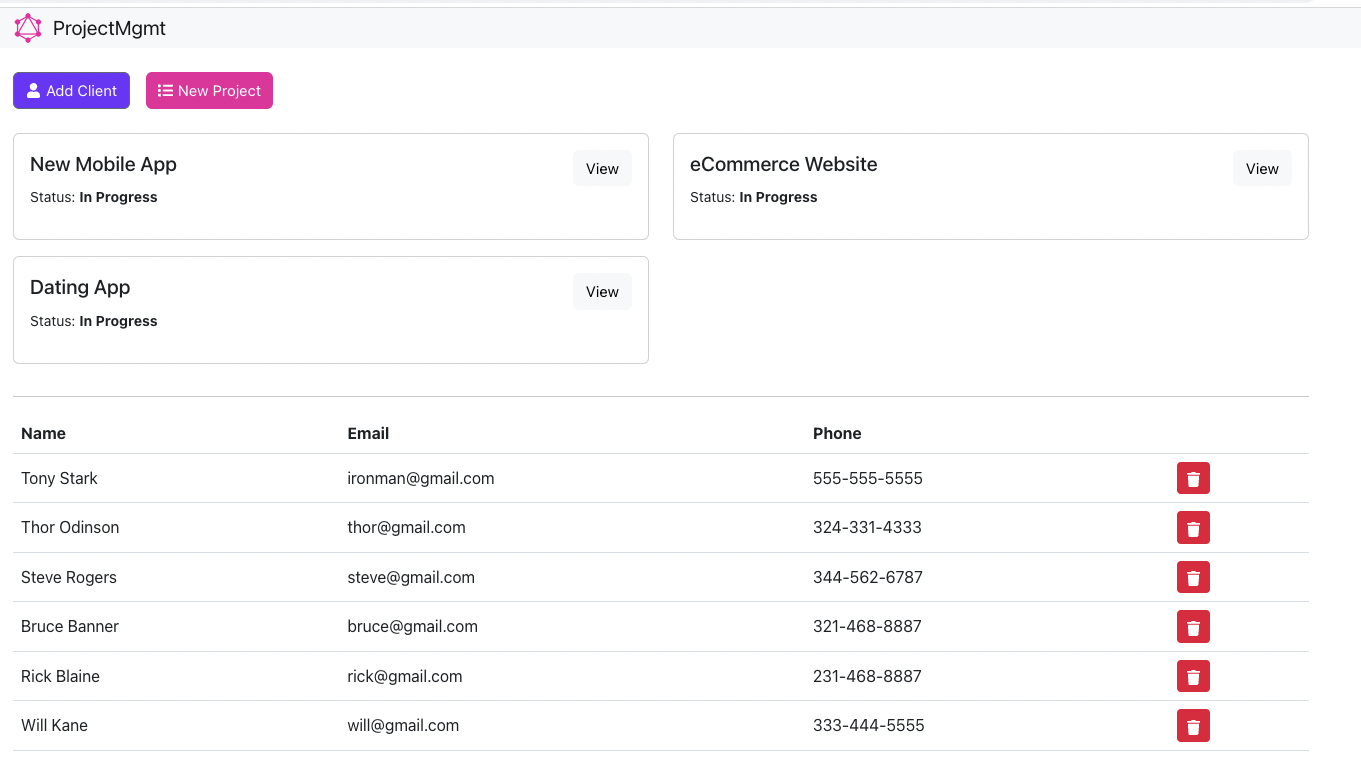Delete the Thor Odinson client with trash icon
This screenshot has height=775, width=1361.
tap(1192, 527)
